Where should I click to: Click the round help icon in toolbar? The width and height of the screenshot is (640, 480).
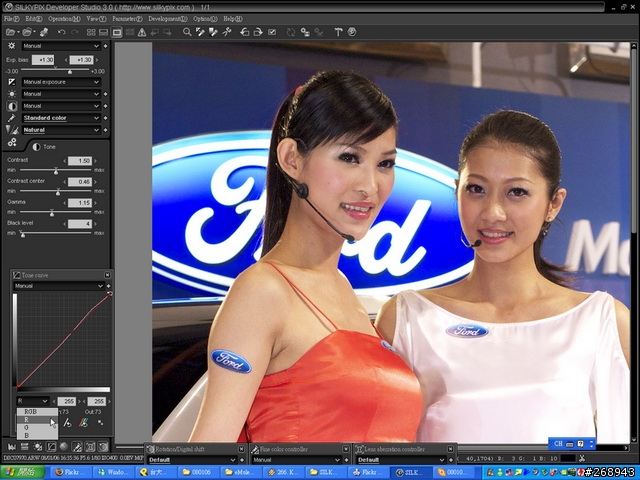pos(352,32)
